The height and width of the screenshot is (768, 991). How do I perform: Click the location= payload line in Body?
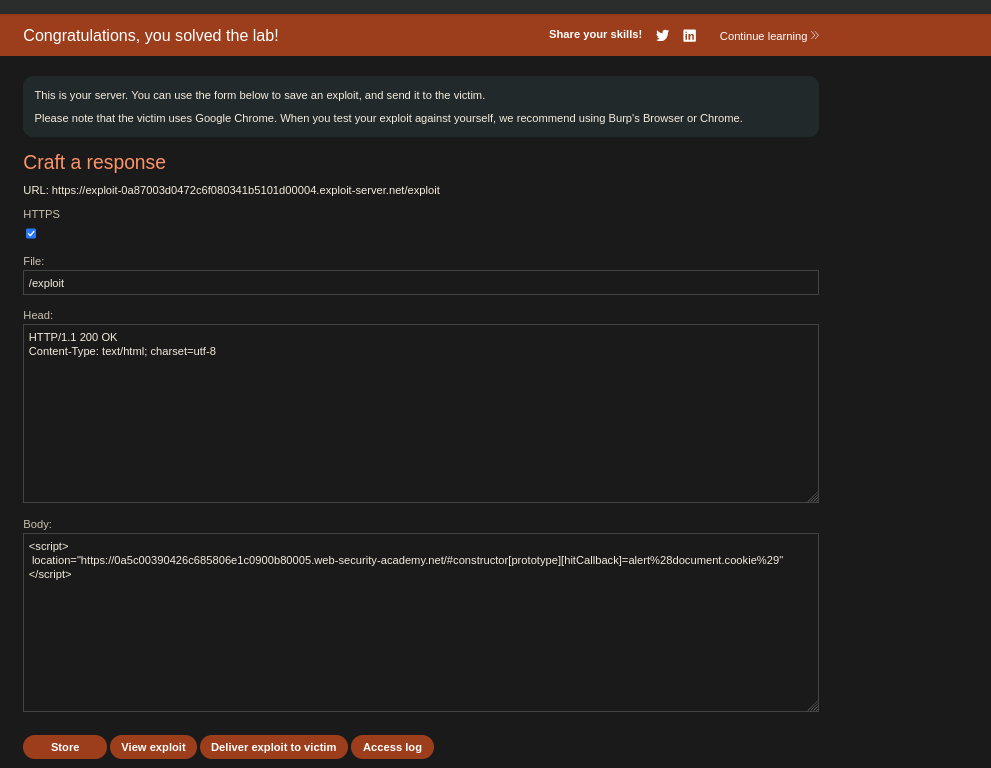(408, 560)
